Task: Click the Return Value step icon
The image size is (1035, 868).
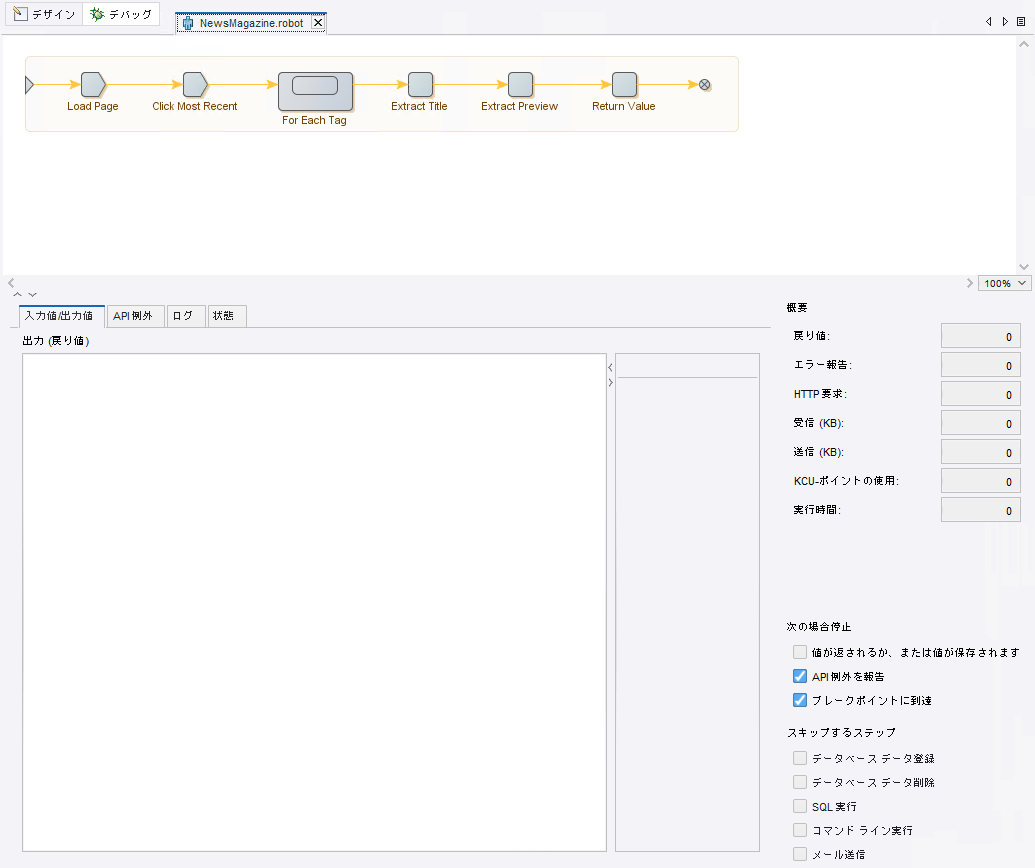Action: tap(624, 85)
